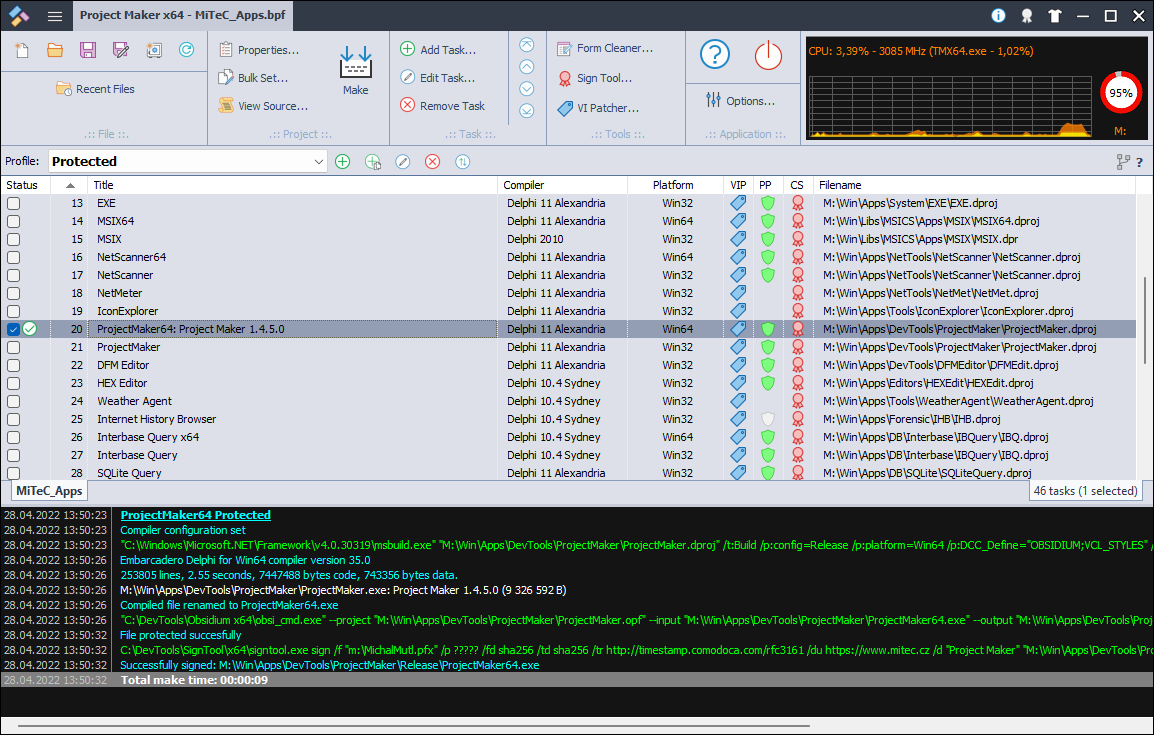The height and width of the screenshot is (735, 1154).
Task: Duplicate the current profile
Action: pos(372,162)
